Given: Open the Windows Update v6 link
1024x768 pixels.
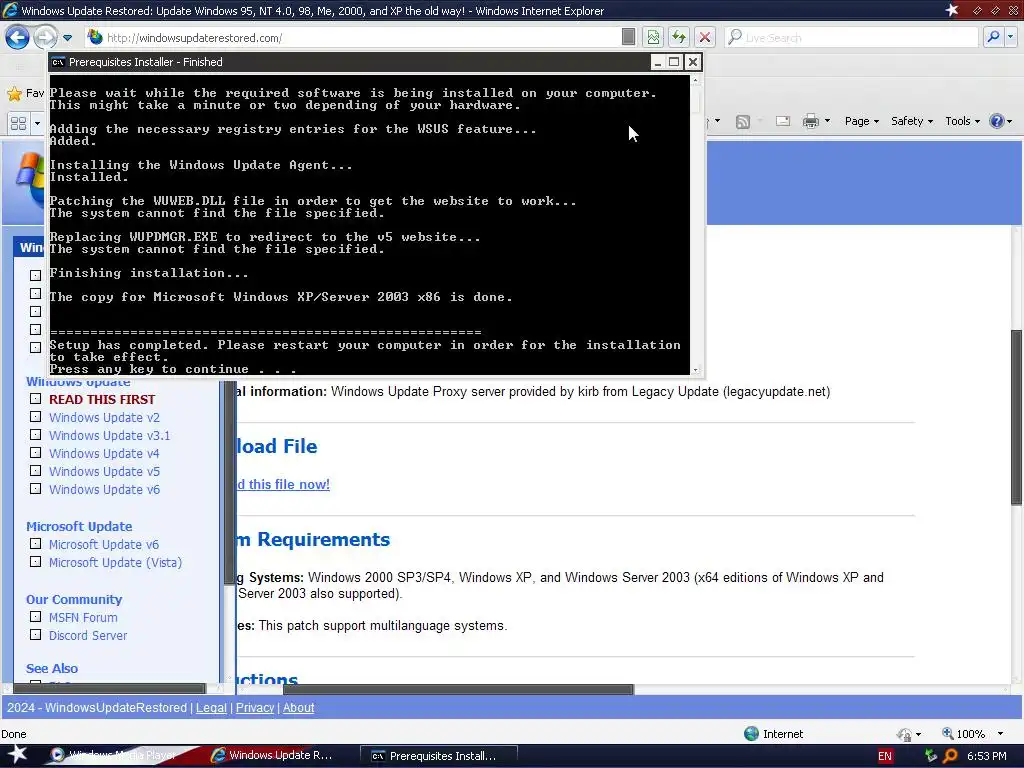Looking at the screenshot, I should 104,489.
